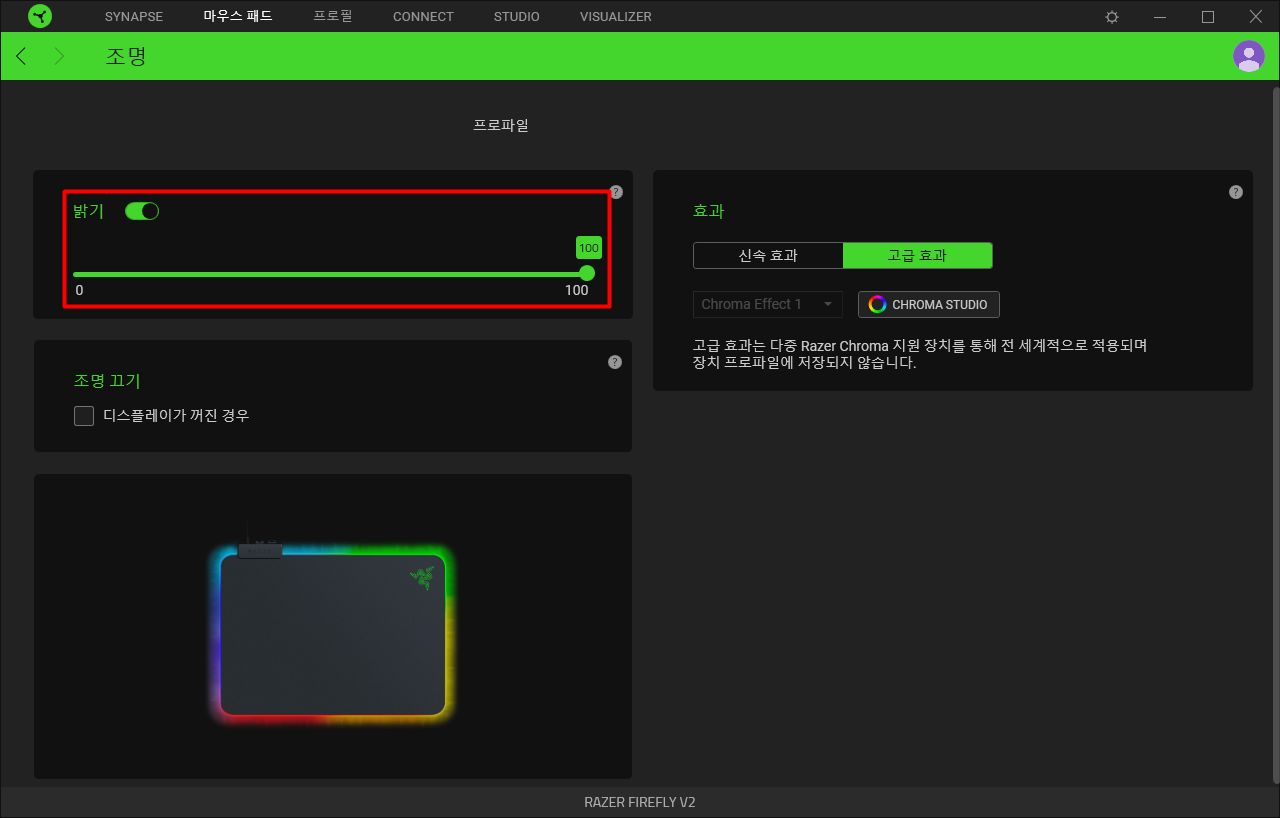Switch to the 프로필 tab

pyautogui.click(x=333, y=17)
